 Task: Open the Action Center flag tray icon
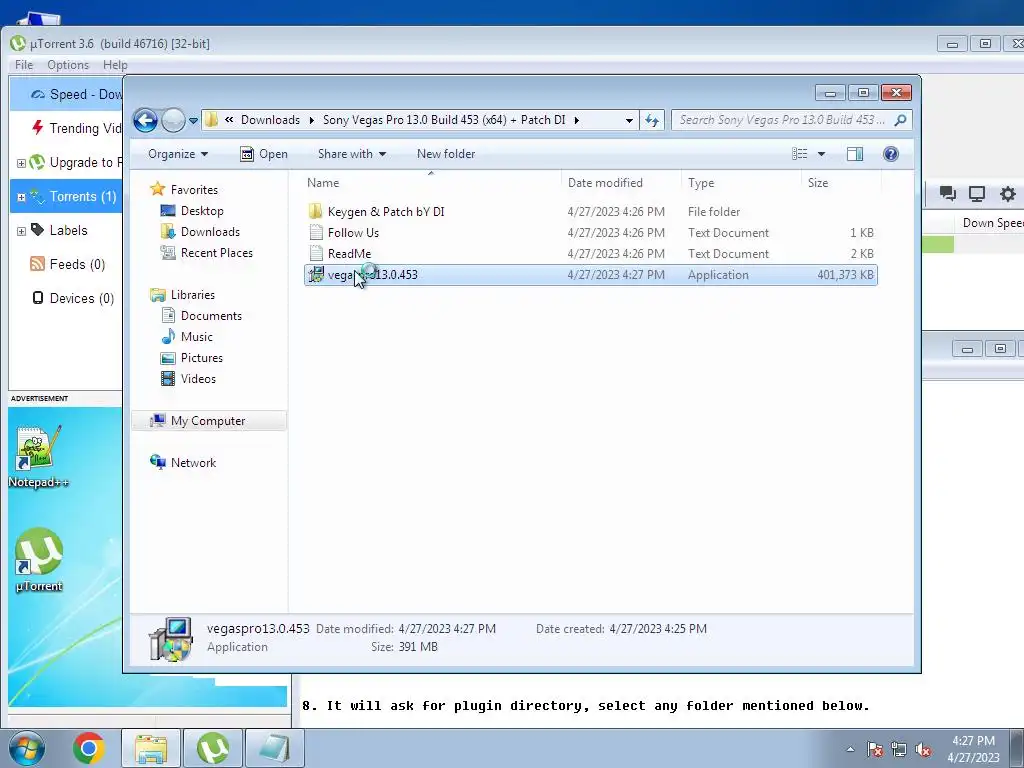[x=875, y=749]
